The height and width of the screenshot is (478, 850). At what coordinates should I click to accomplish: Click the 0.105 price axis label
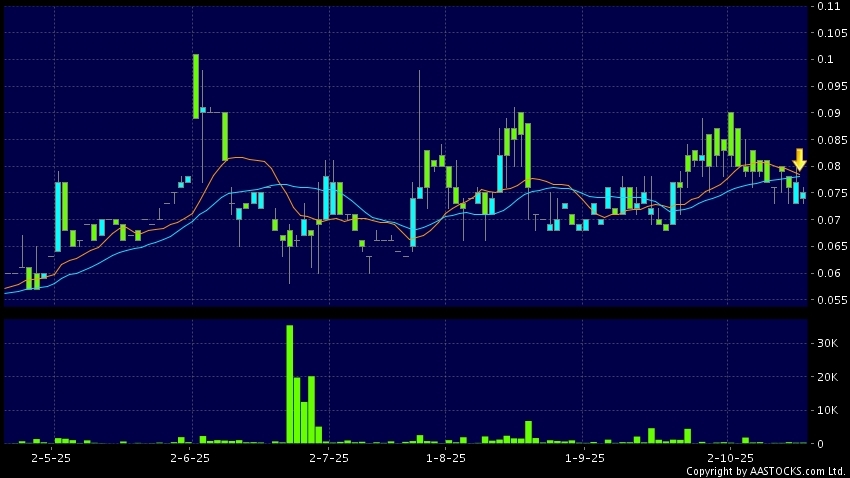(x=828, y=33)
